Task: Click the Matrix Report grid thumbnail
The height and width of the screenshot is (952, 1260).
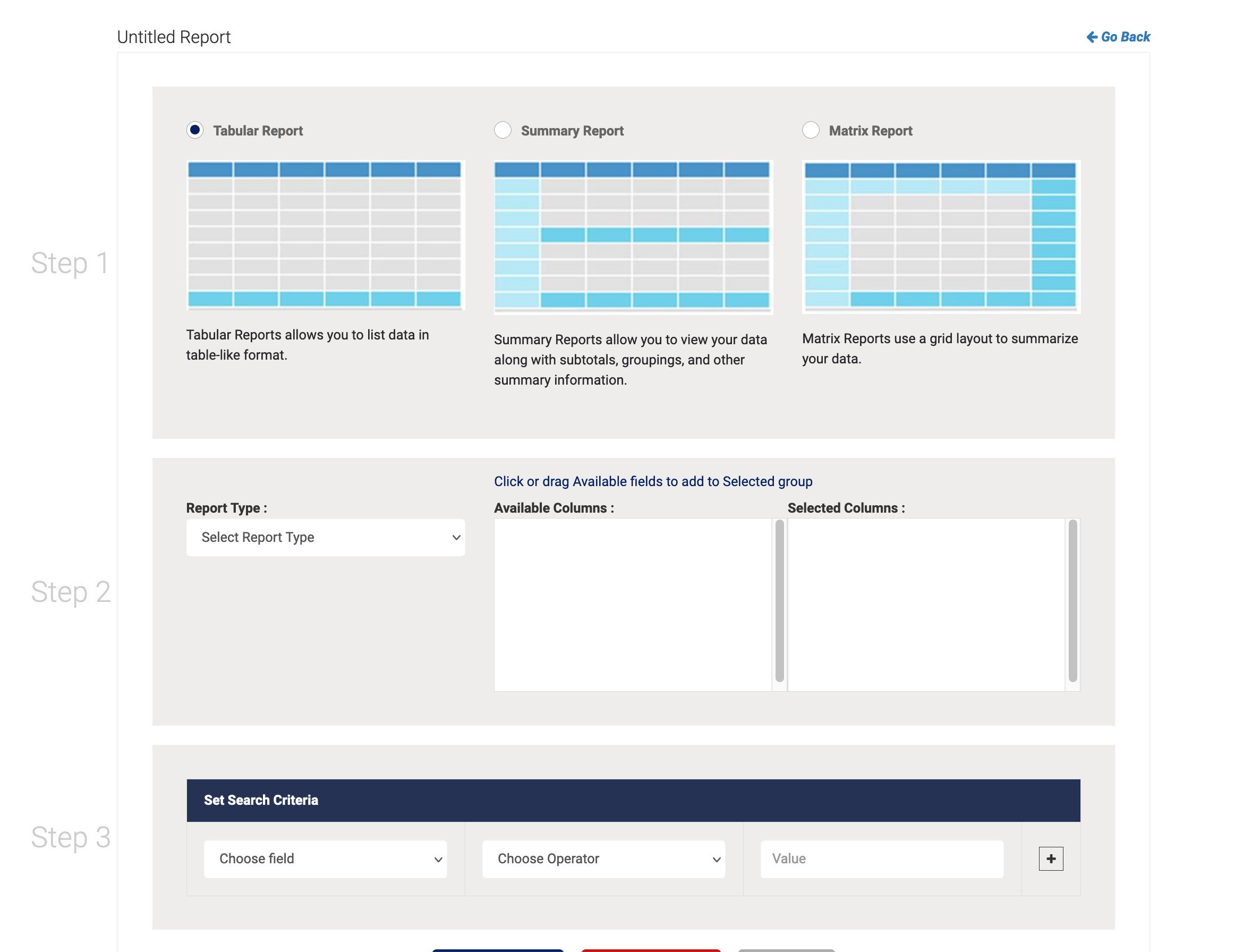Action: pyautogui.click(x=940, y=236)
